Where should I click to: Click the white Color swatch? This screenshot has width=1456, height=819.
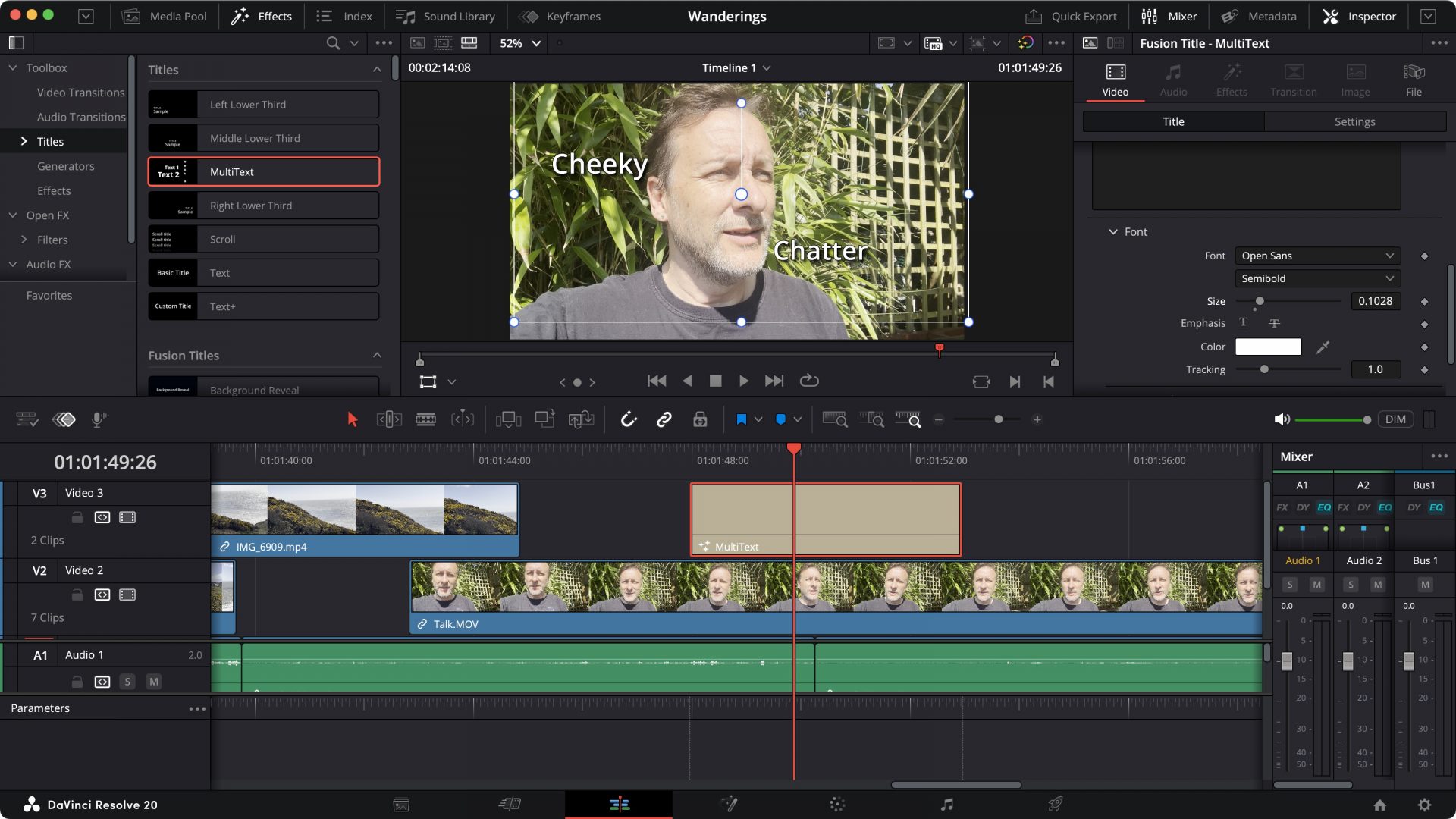pyautogui.click(x=1268, y=347)
